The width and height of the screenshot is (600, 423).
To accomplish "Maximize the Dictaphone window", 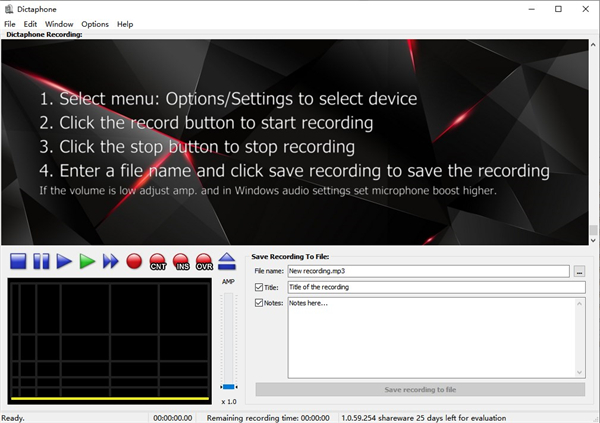I will pos(558,9).
